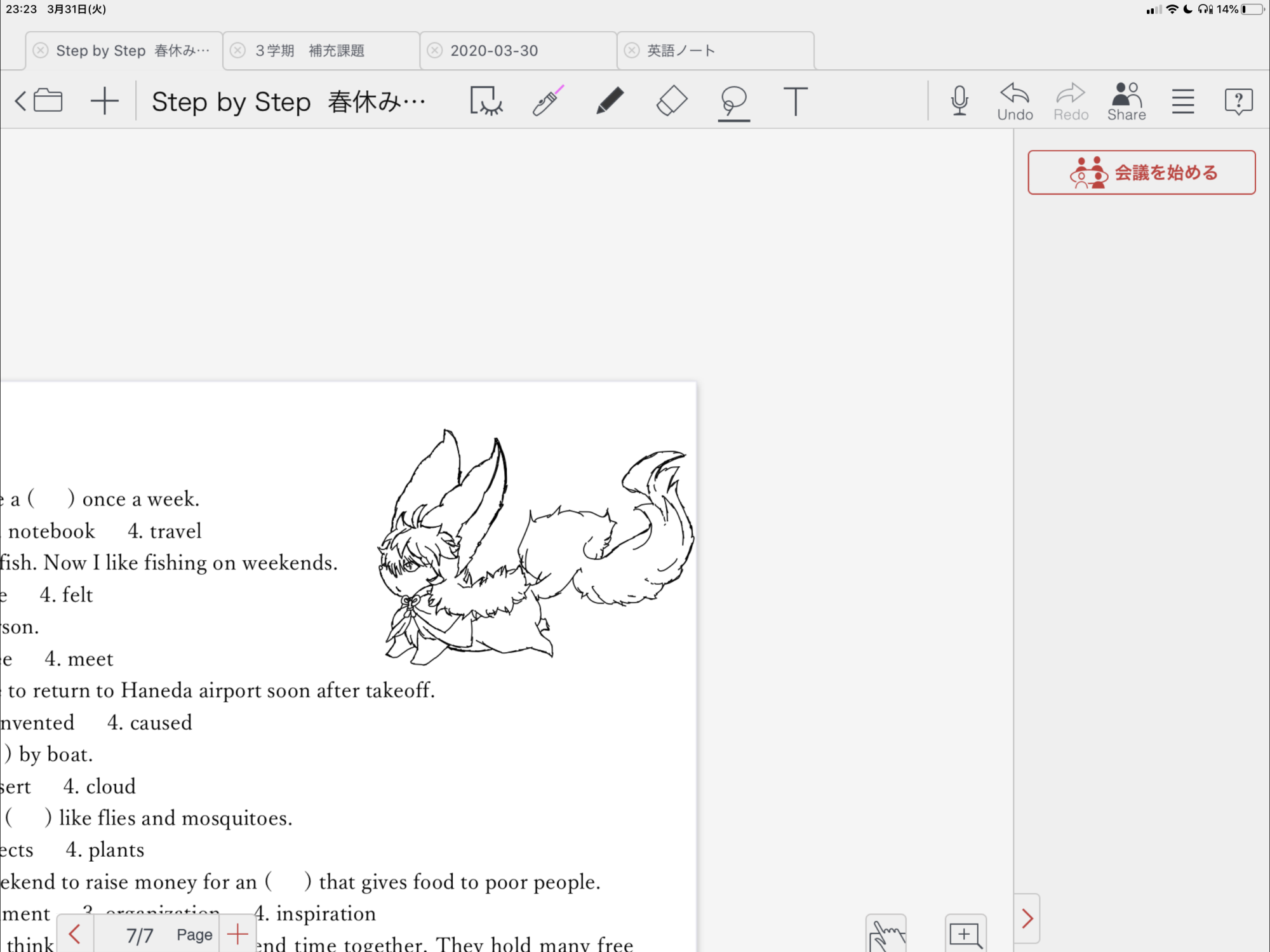Expand side panel with red chevron

(x=1027, y=918)
